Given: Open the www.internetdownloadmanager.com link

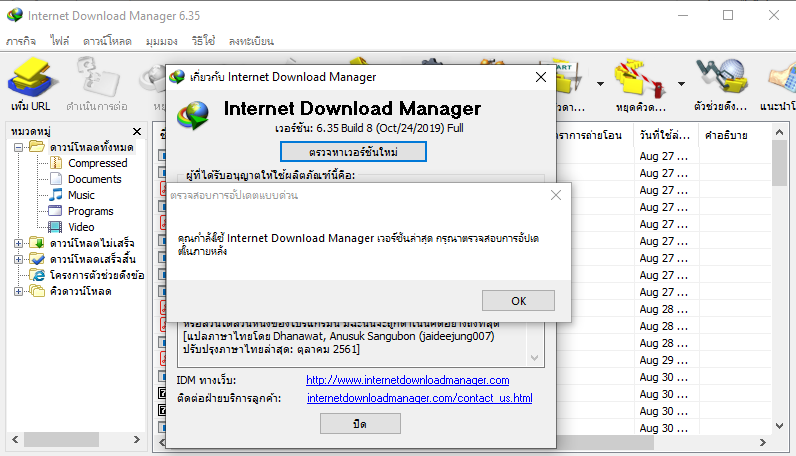Looking at the screenshot, I should [408, 380].
